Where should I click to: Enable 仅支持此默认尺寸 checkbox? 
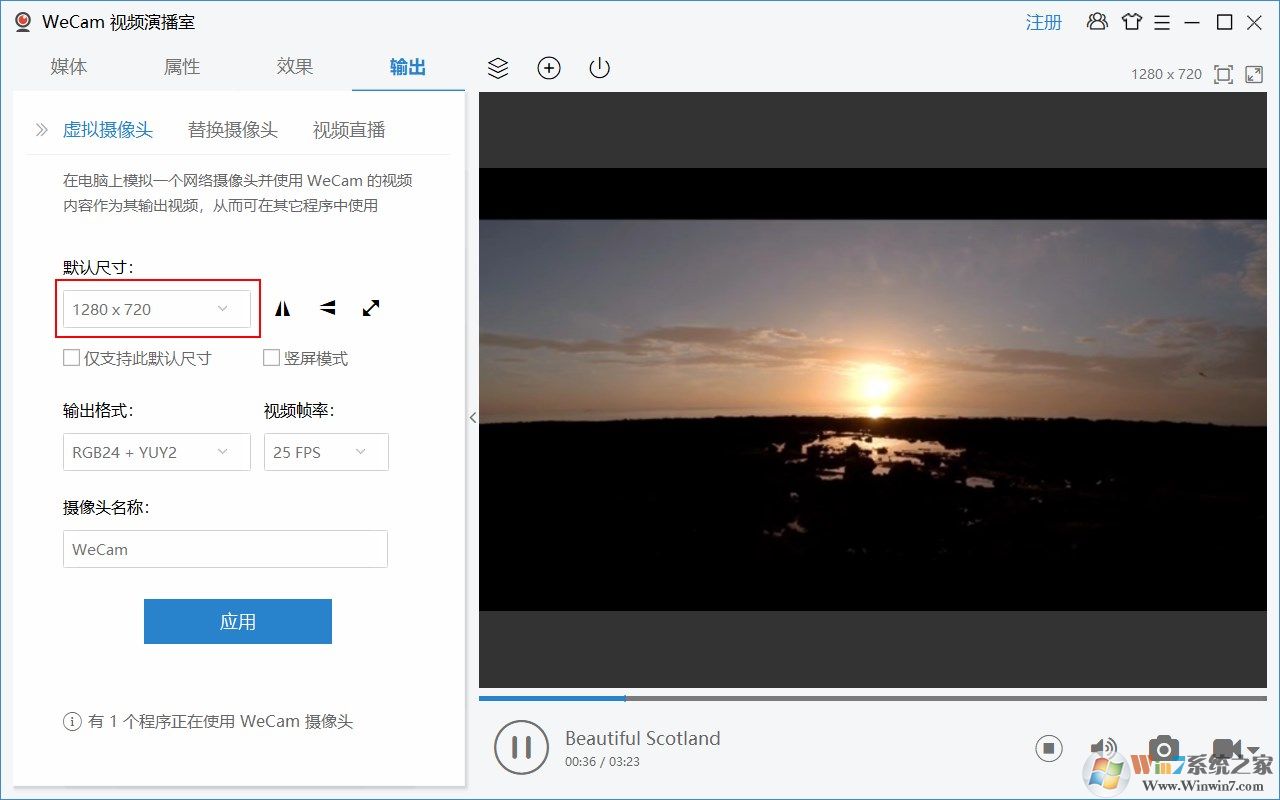[x=71, y=357]
